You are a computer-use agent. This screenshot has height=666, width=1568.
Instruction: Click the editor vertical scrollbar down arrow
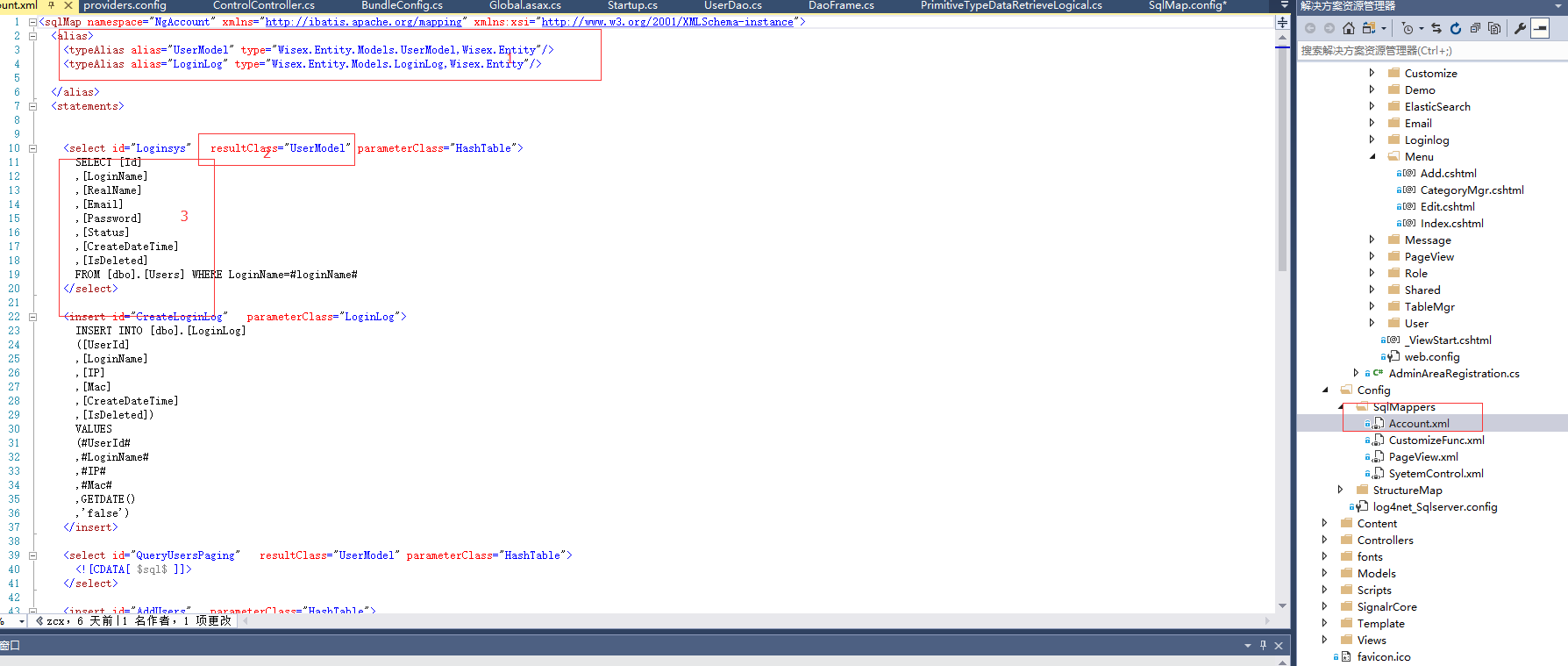click(1282, 605)
